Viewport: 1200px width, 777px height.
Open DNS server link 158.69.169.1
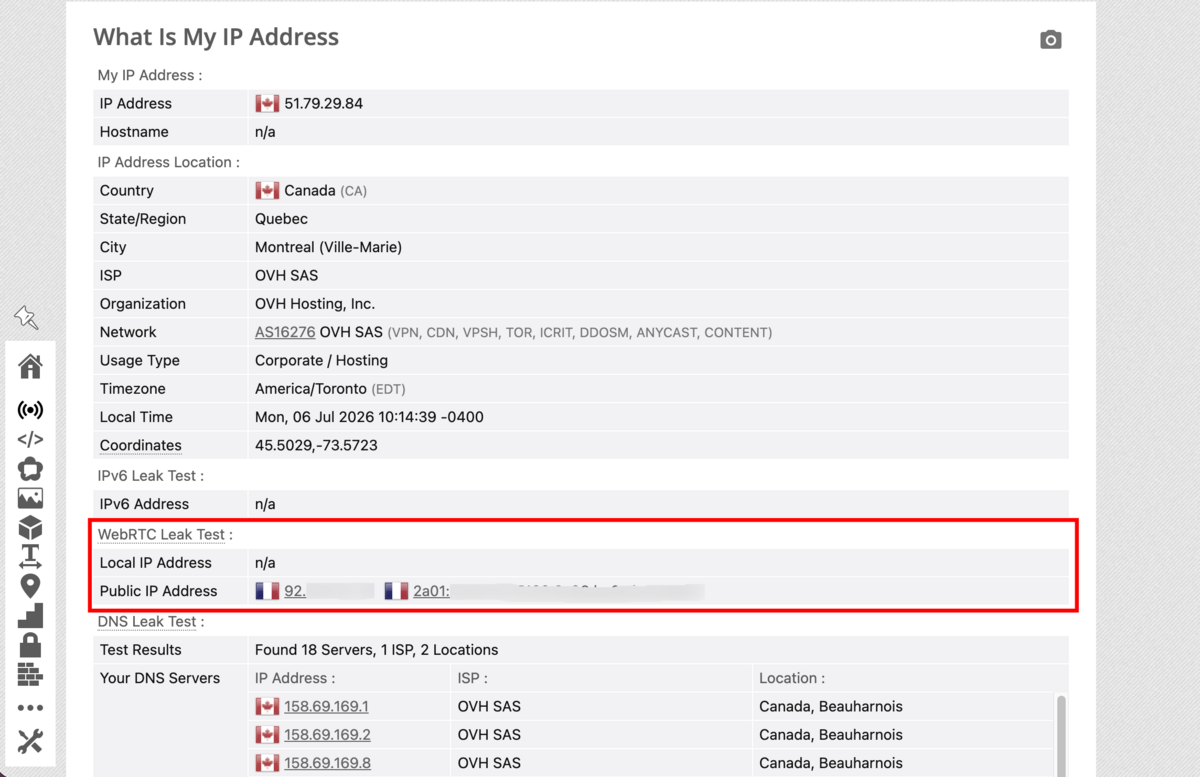point(326,706)
